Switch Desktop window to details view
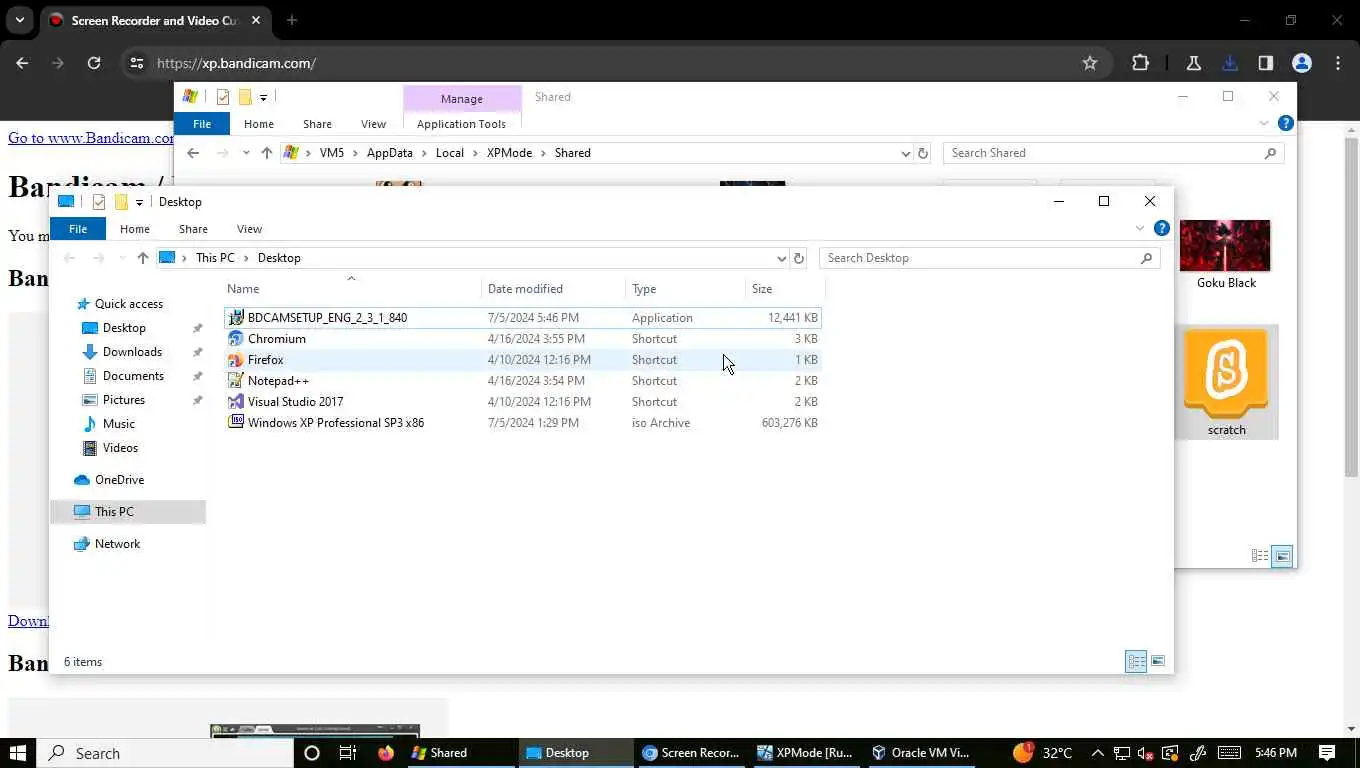 [1136, 661]
